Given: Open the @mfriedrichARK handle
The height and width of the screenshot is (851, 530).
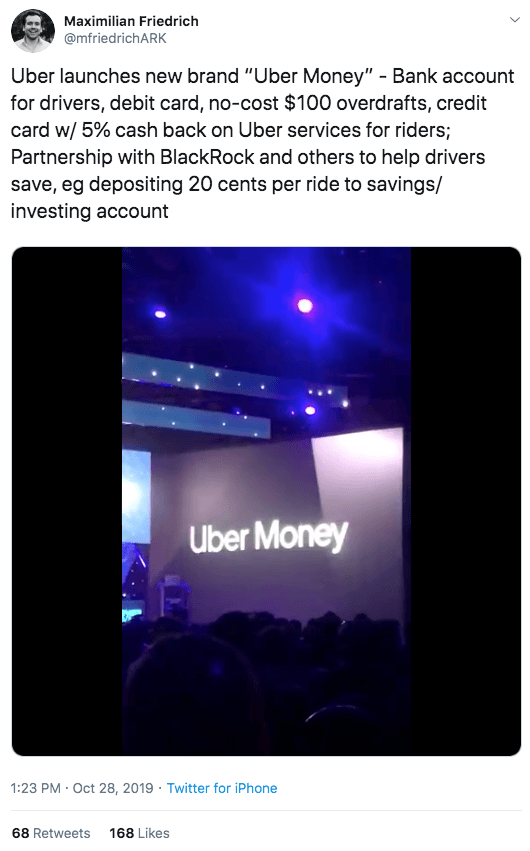Looking at the screenshot, I should pos(115,39).
